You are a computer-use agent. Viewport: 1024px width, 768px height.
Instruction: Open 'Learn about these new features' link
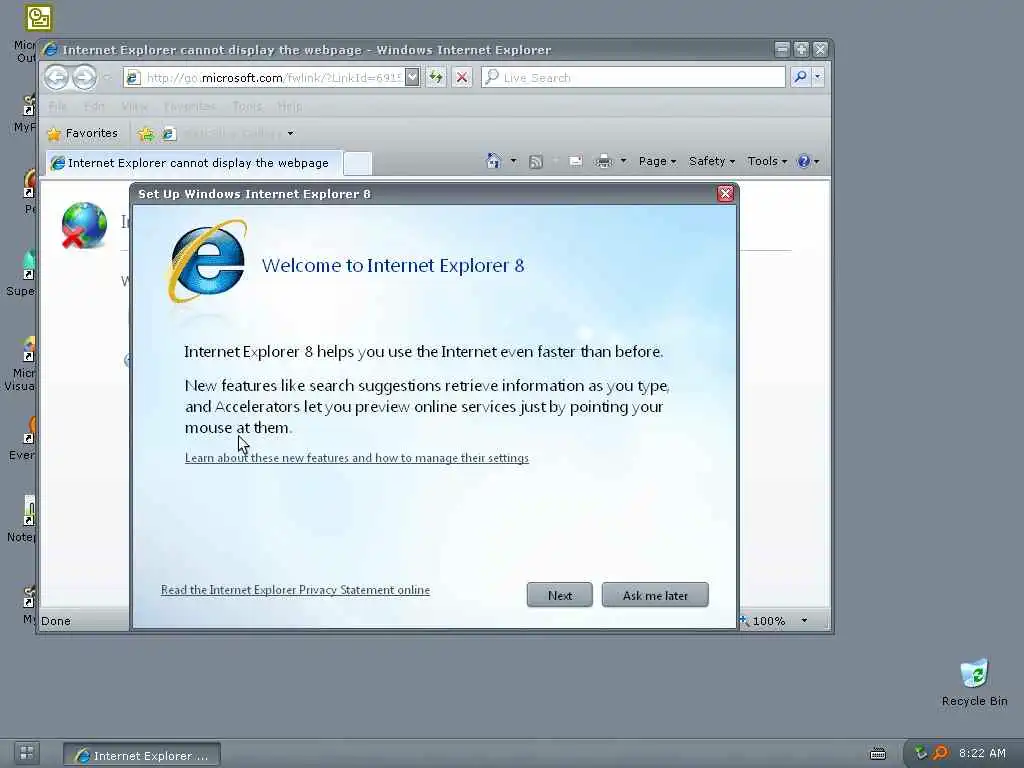point(357,458)
